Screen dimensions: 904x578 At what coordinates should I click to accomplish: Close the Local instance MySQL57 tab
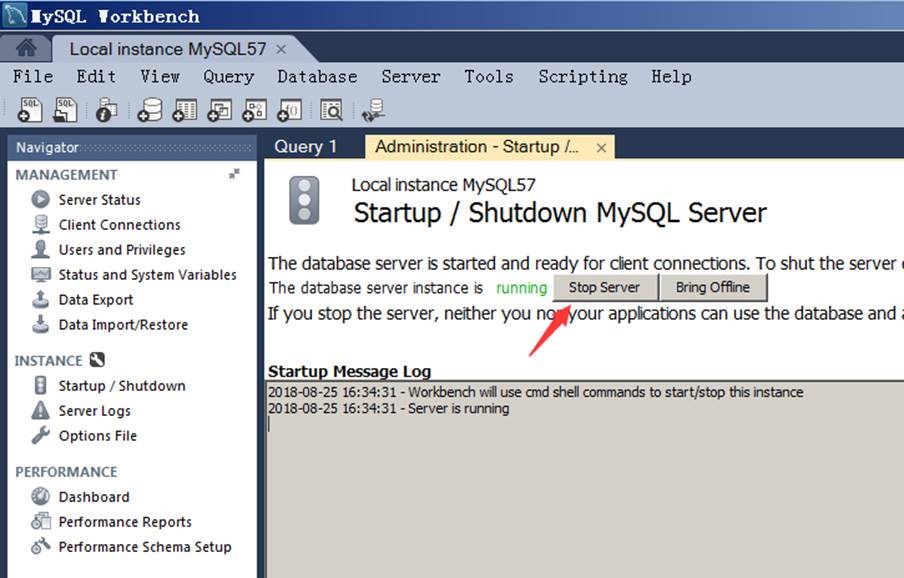(x=281, y=50)
